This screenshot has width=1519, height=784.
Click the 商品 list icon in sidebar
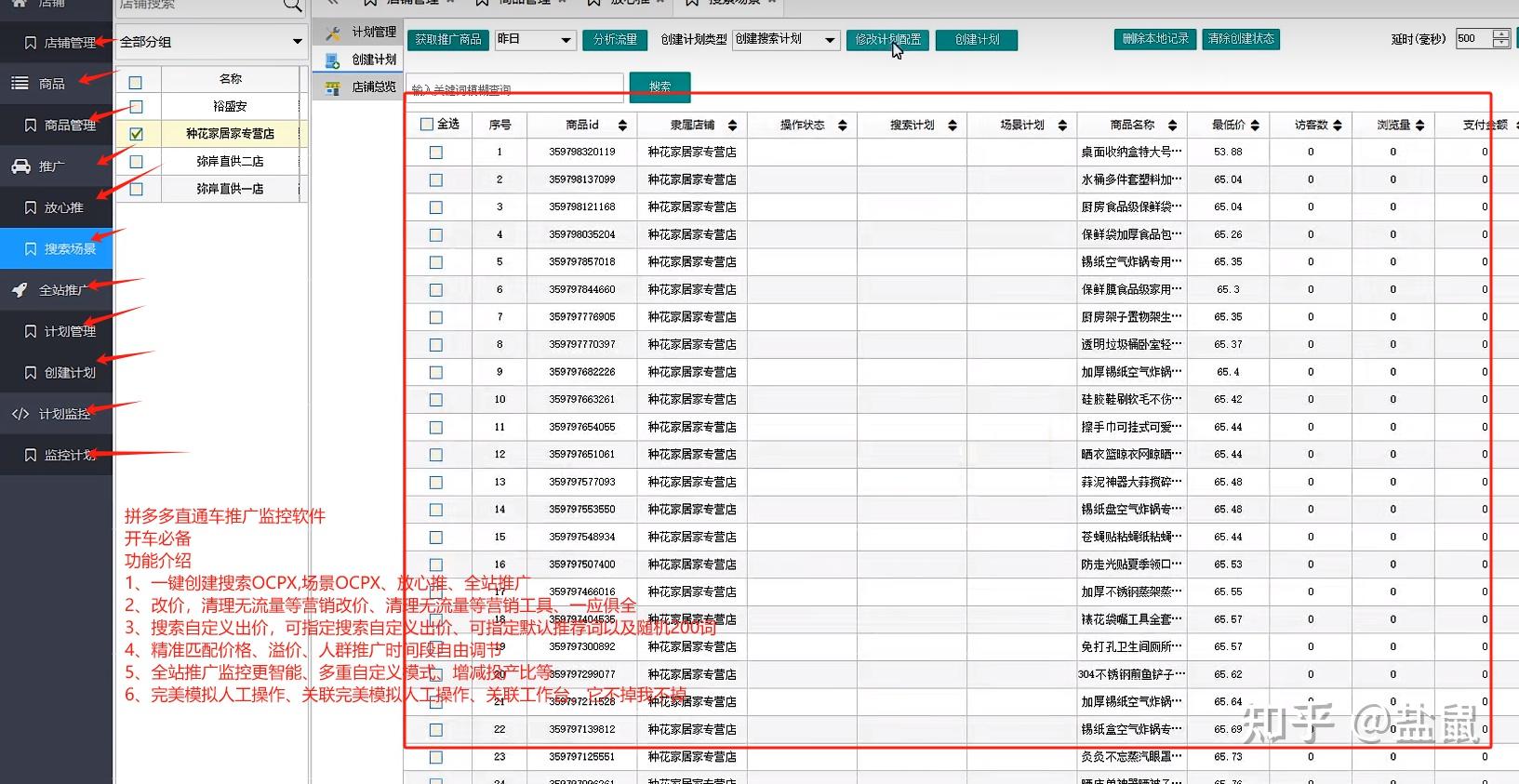point(20,84)
